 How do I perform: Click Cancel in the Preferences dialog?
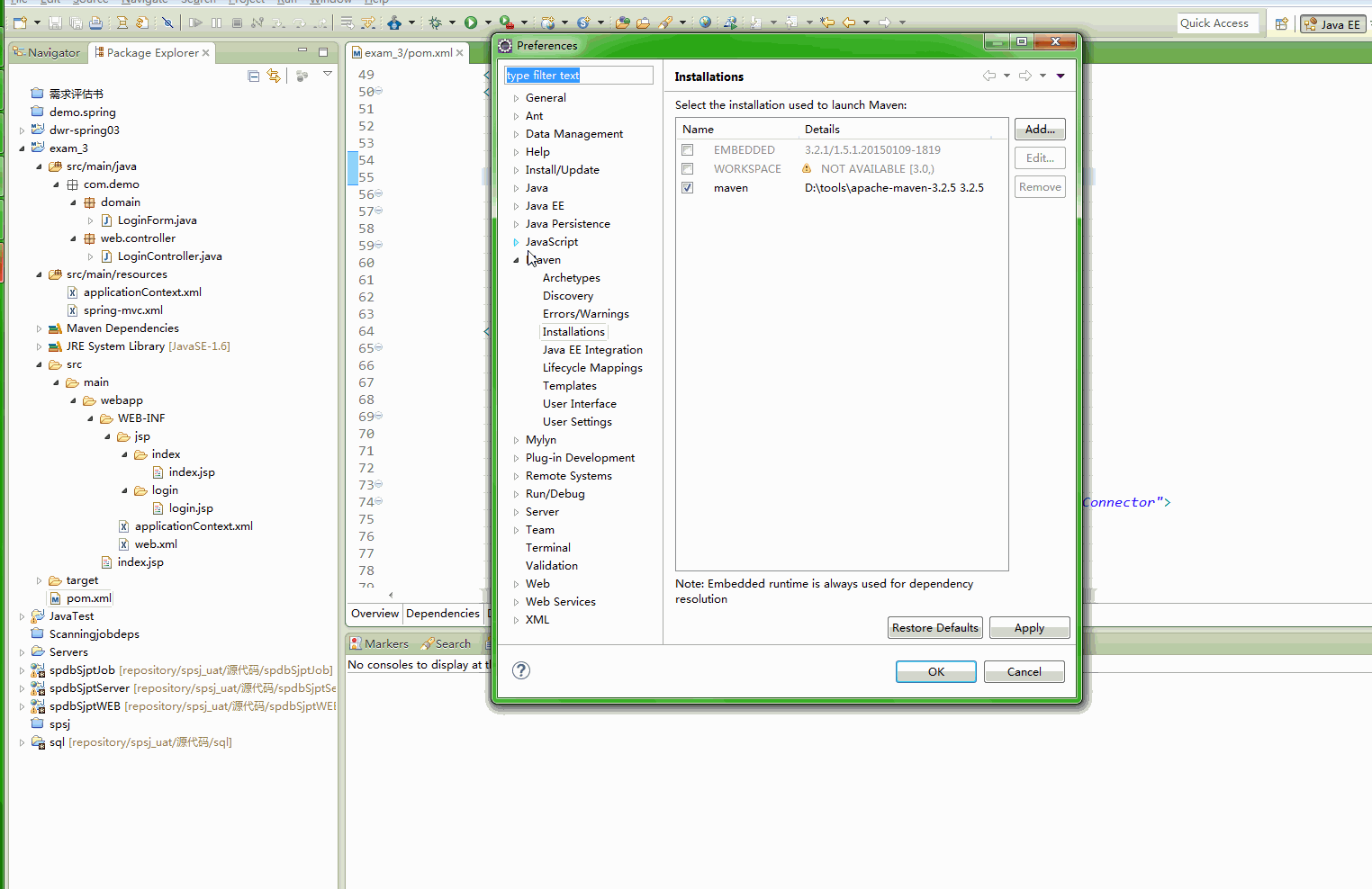[1024, 672]
